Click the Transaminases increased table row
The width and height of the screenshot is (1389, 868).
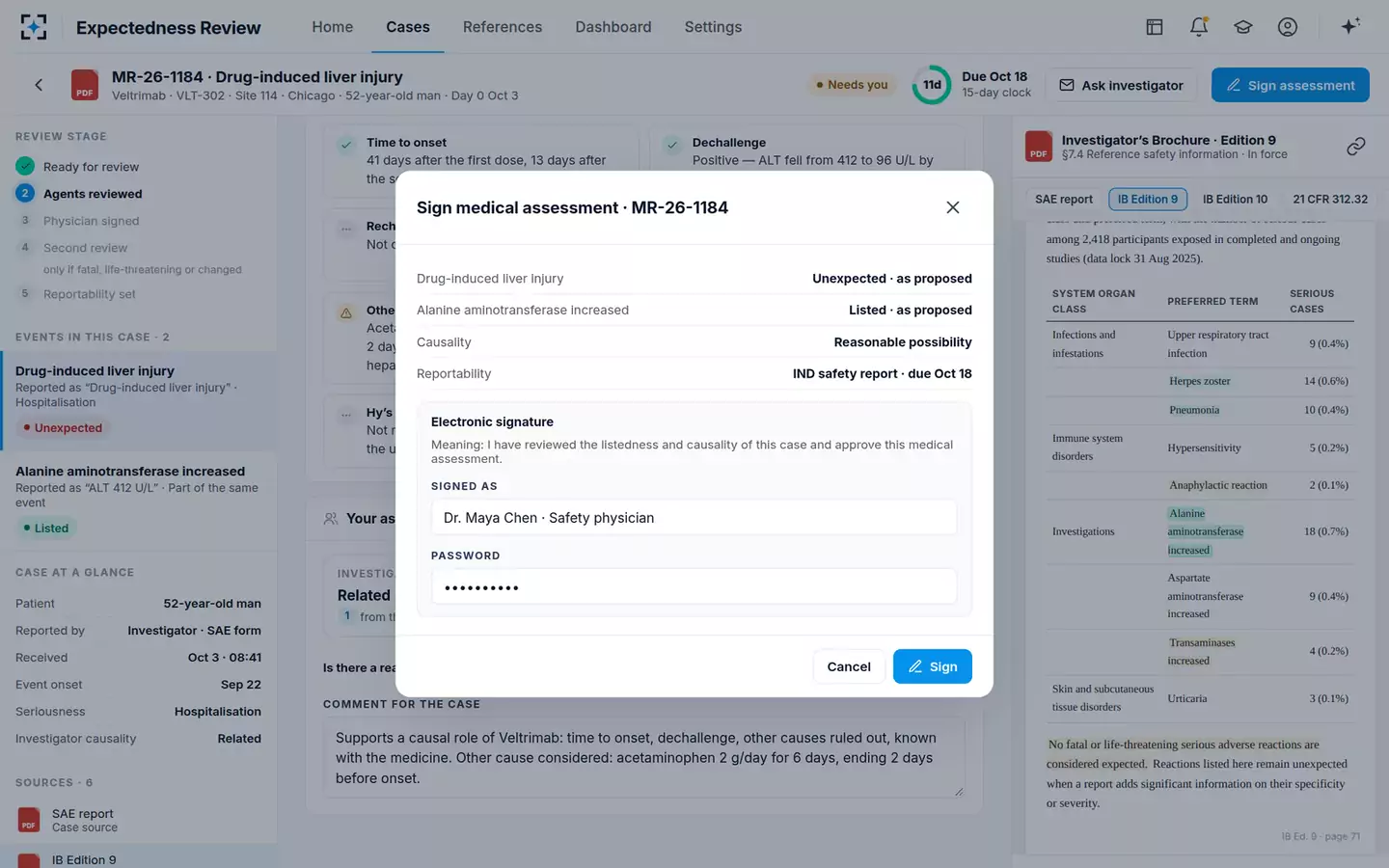[x=1200, y=651]
